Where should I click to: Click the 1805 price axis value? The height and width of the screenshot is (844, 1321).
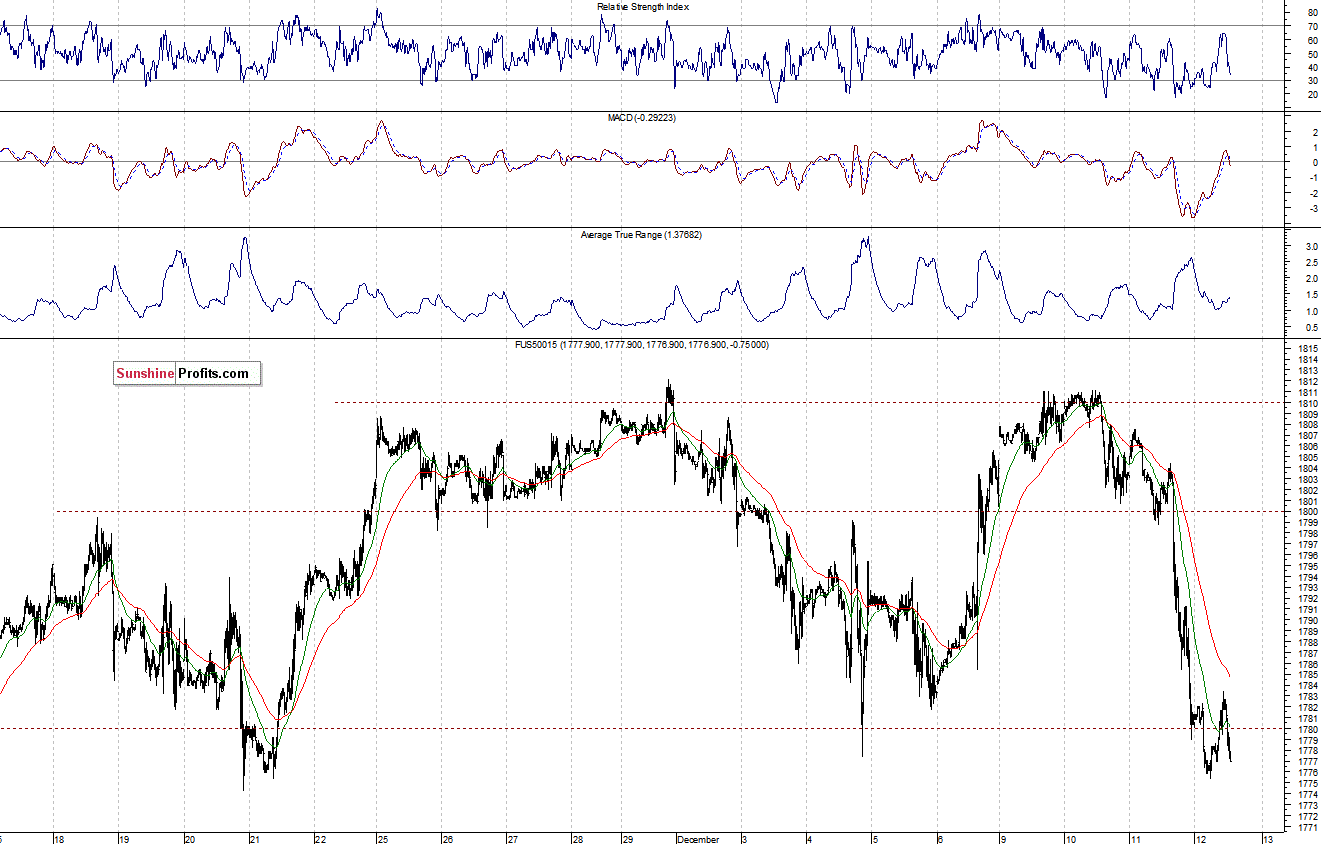pos(1307,457)
